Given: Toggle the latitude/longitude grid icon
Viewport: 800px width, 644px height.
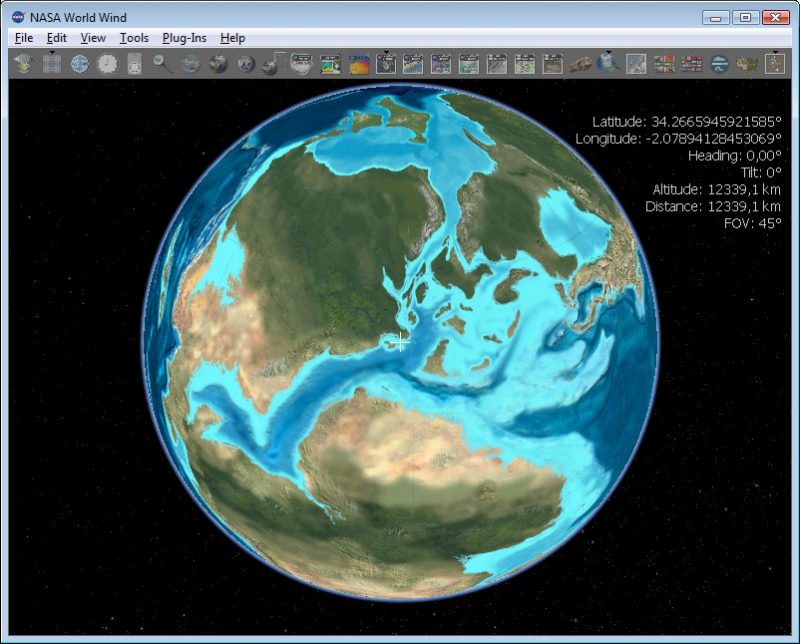Looking at the screenshot, I should click(x=52, y=65).
